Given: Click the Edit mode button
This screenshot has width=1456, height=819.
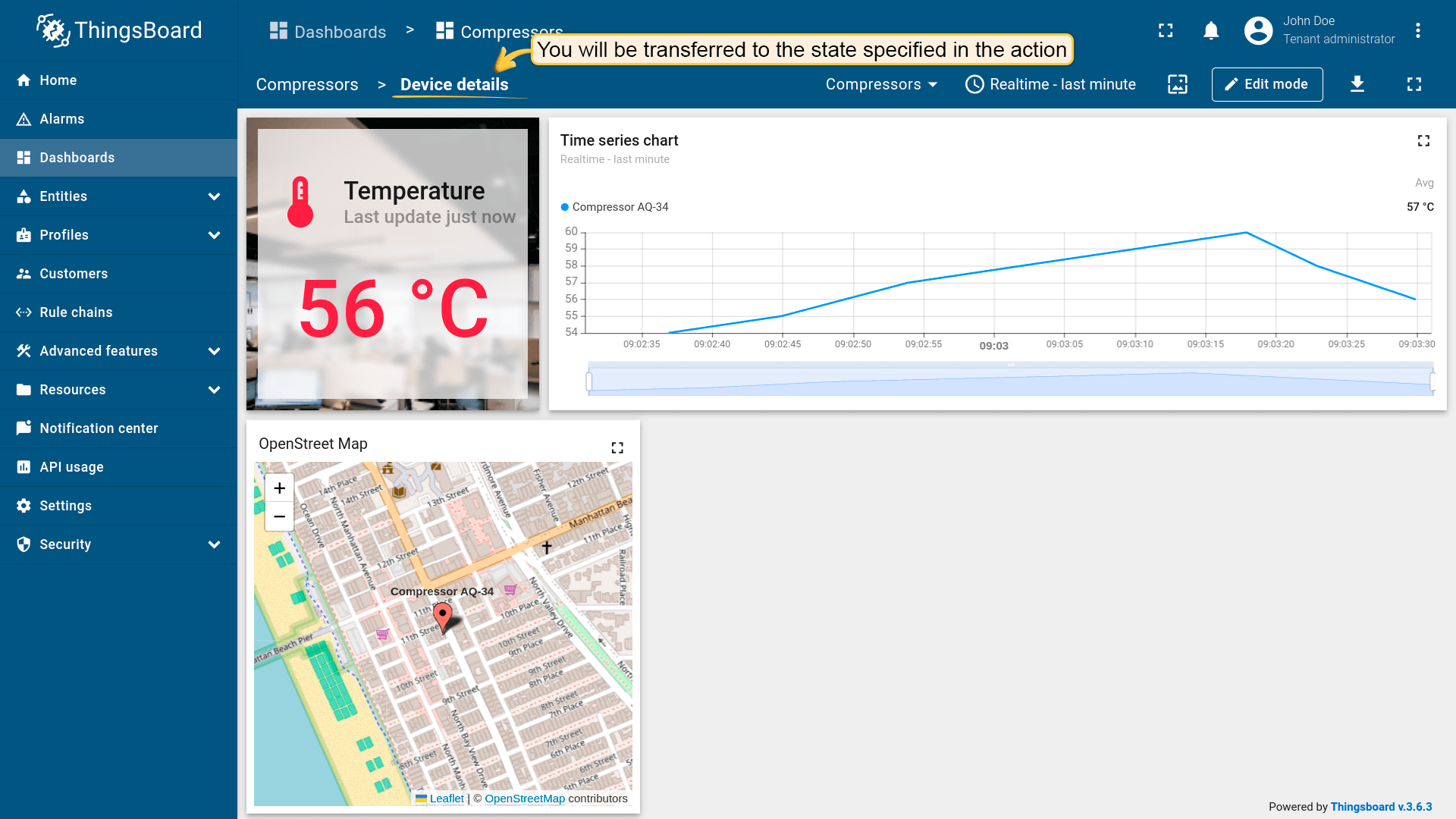Looking at the screenshot, I should (1266, 84).
